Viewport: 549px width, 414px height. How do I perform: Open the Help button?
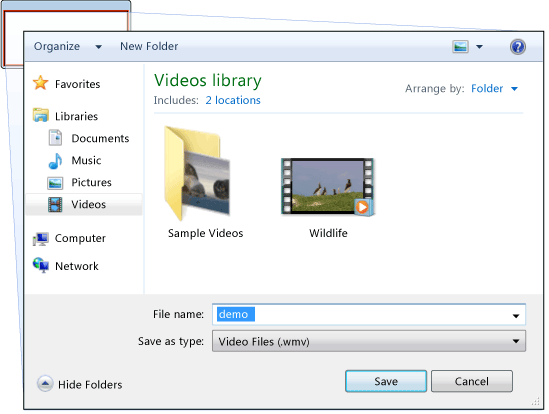click(x=518, y=47)
